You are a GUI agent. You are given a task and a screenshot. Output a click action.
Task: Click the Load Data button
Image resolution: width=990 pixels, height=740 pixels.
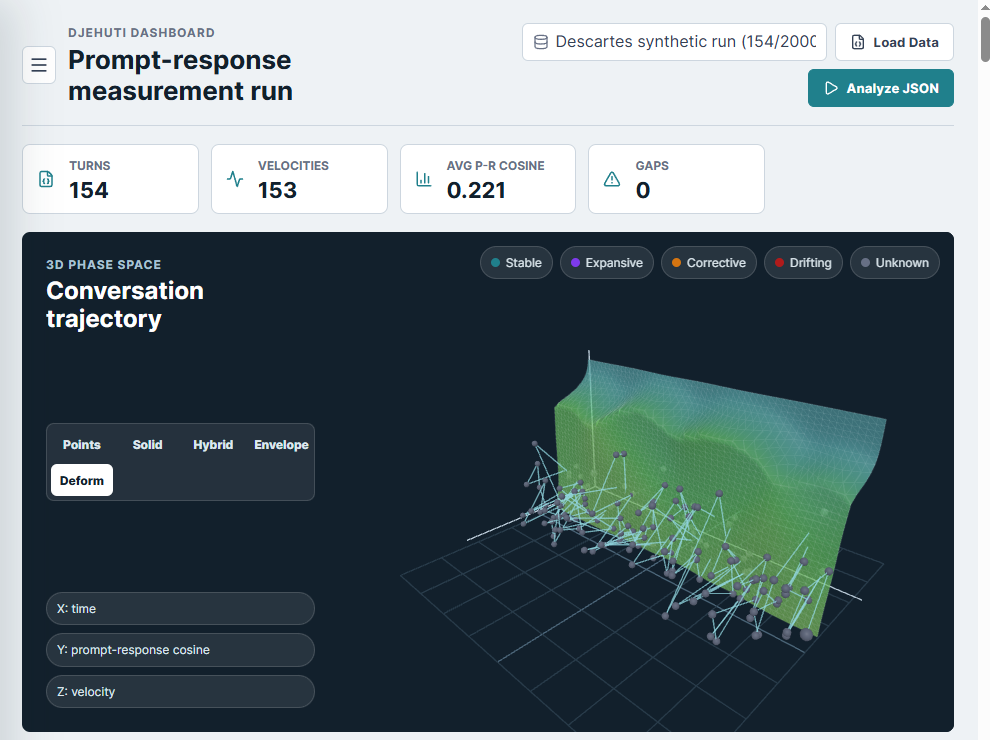coord(894,42)
